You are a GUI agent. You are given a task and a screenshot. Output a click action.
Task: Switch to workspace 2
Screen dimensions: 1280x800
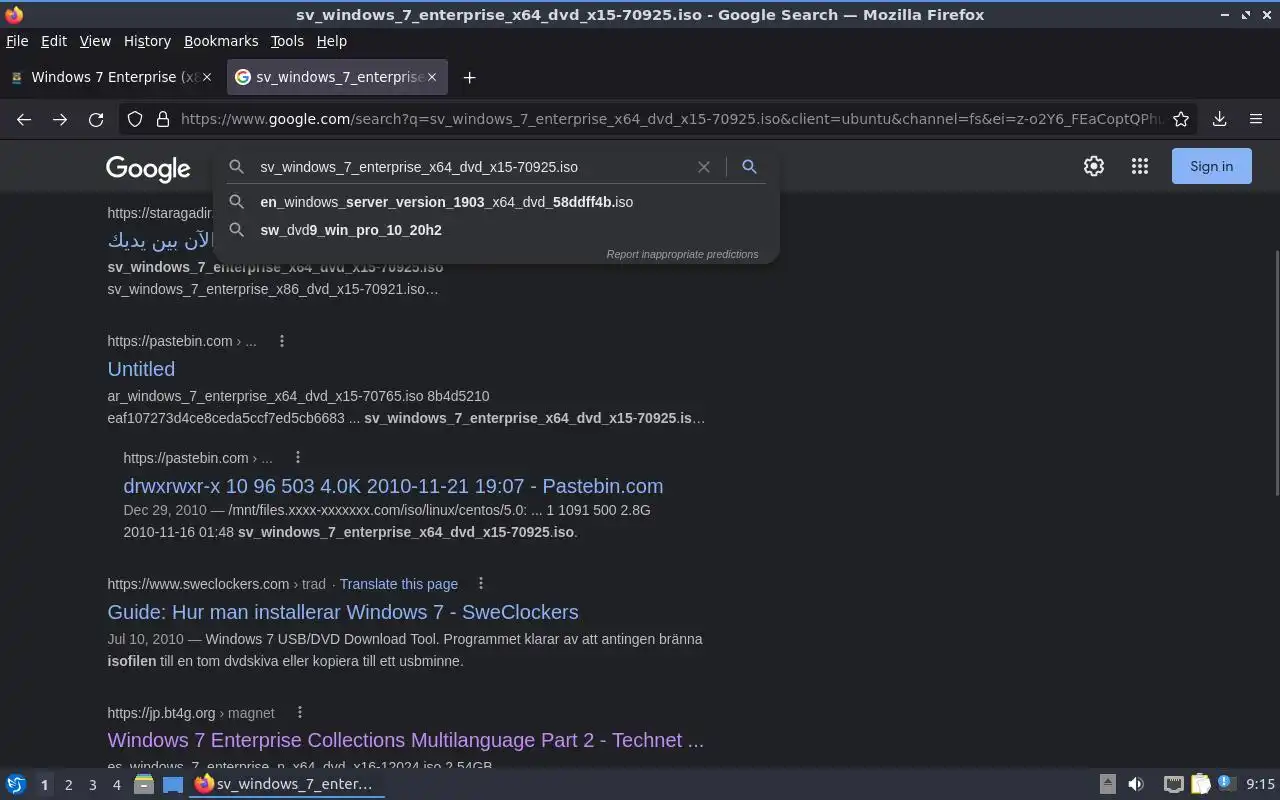click(68, 785)
